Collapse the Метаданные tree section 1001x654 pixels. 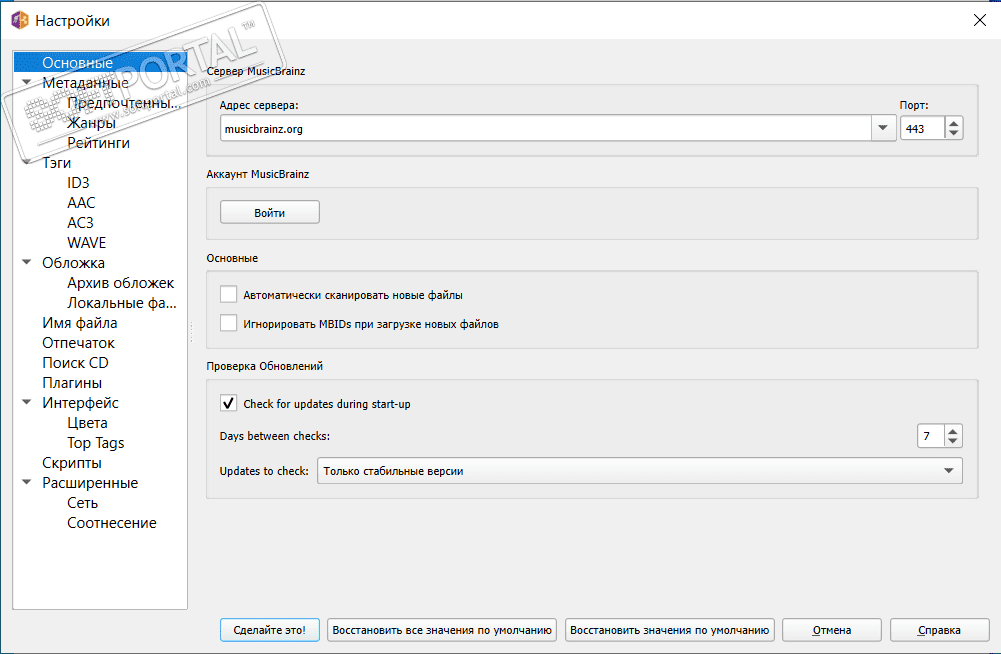click(x=26, y=83)
